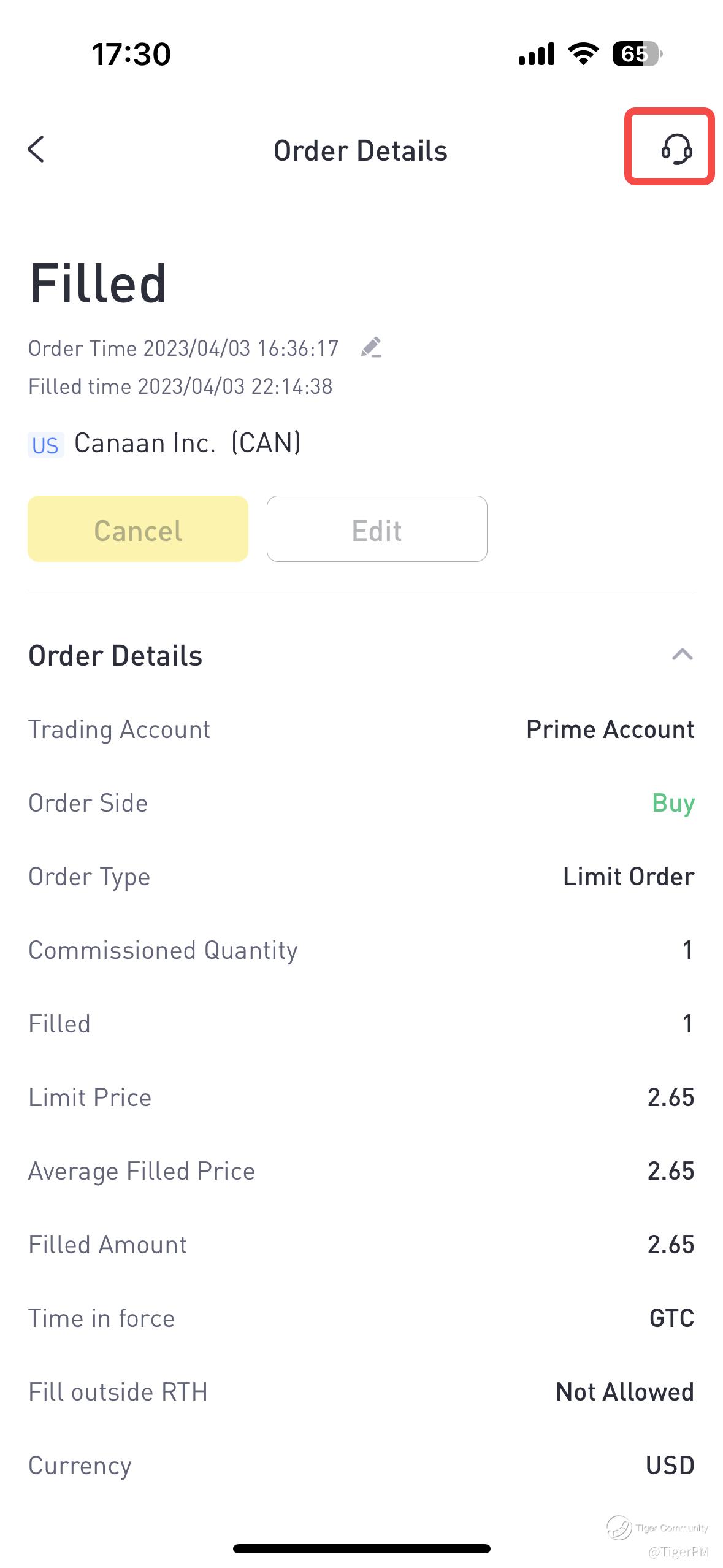Tap the pencil edit icon beside Order Time

(x=371, y=347)
